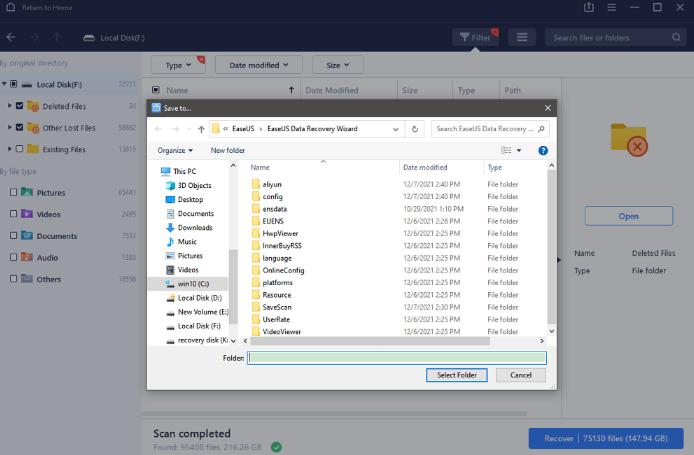
Task: Toggle the select-all checkbox in Name header
Action: click(156, 90)
